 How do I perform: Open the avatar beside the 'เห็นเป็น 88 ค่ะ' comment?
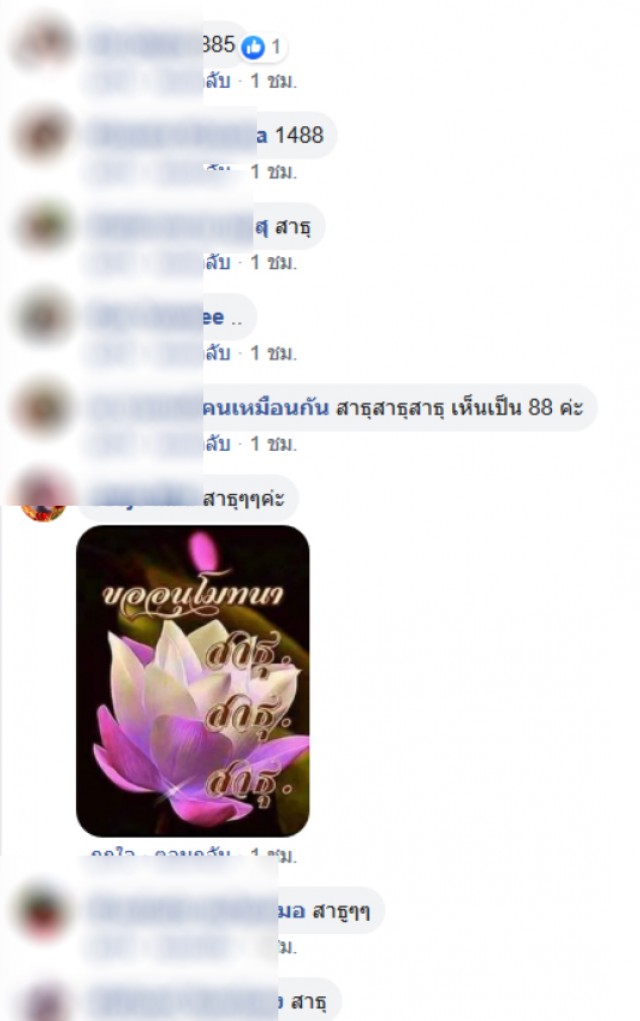click(x=44, y=407)
